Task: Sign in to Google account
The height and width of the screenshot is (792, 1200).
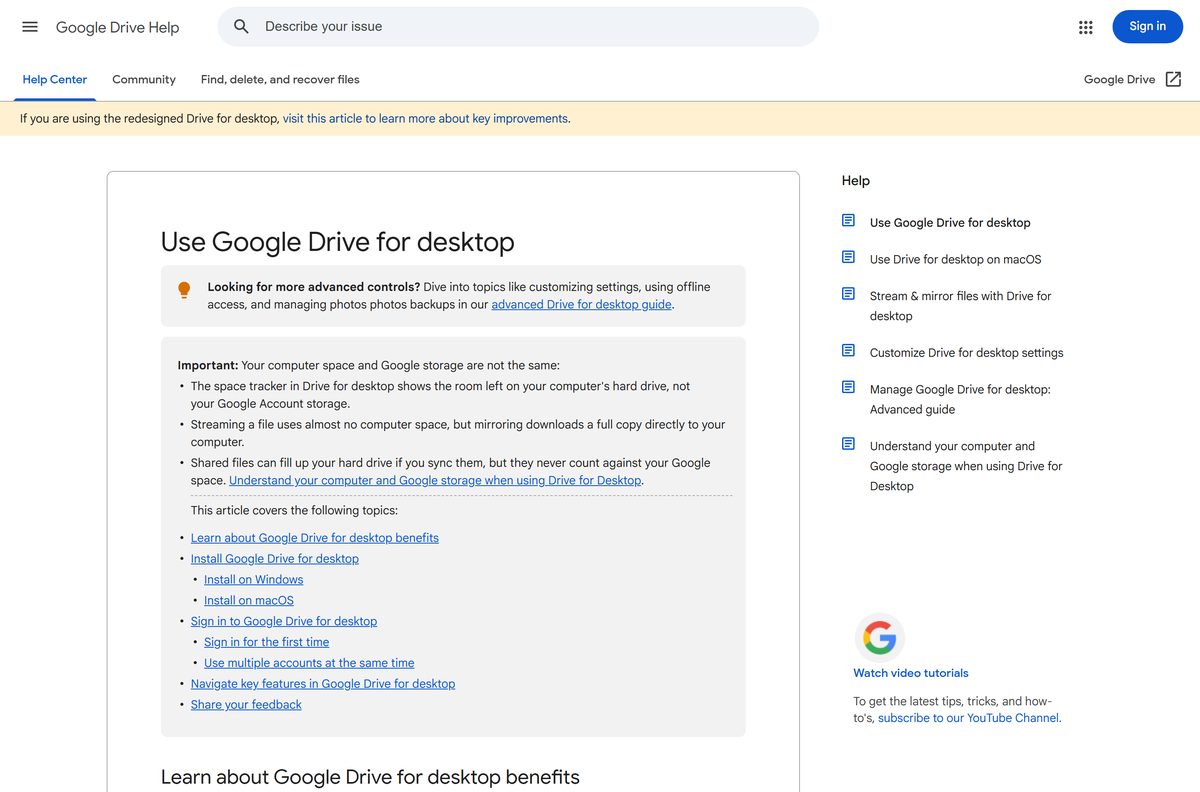Action: tap(1147, 27)
